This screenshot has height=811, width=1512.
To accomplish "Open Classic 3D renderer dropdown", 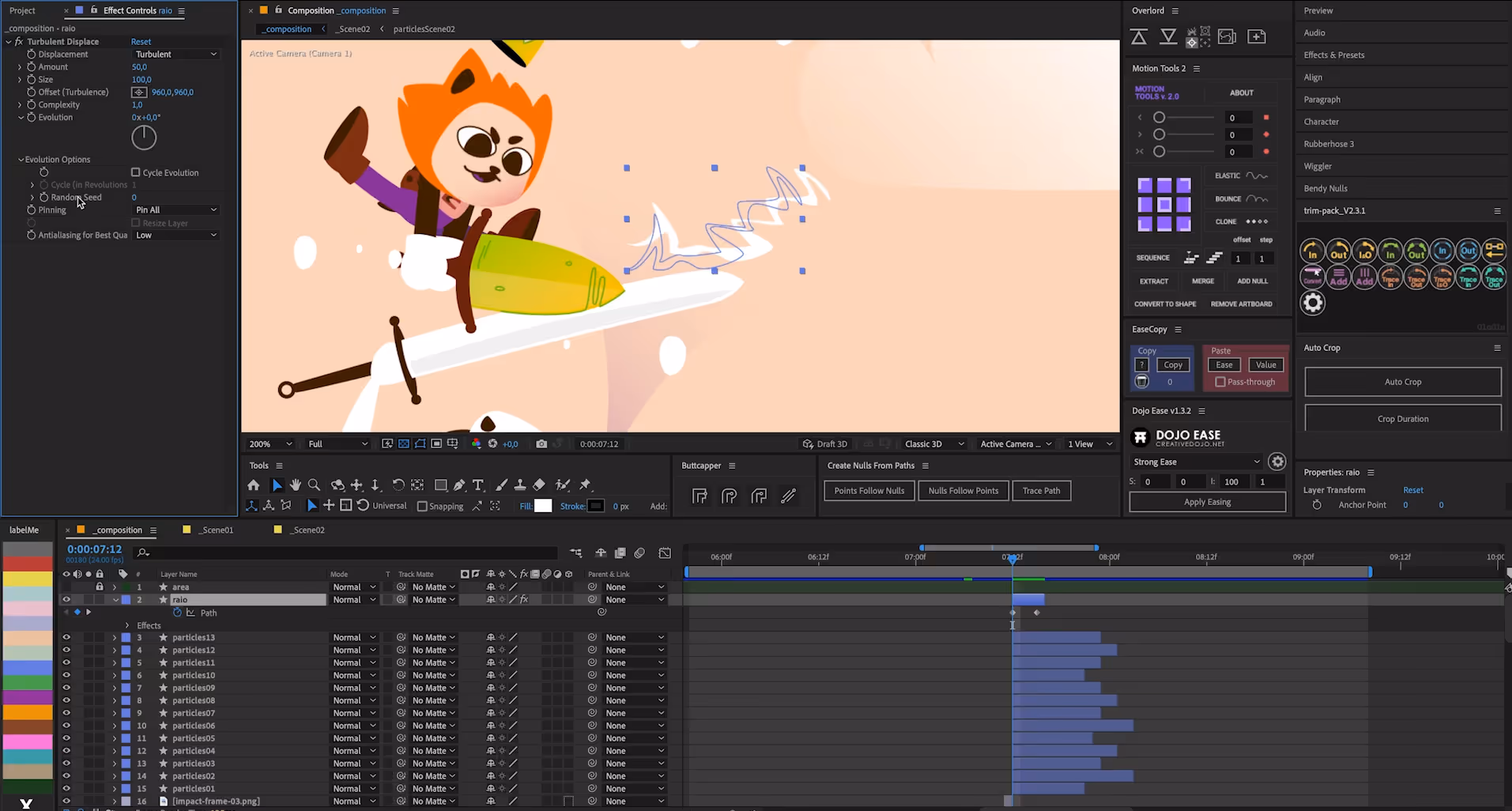I will coord(934,444).
